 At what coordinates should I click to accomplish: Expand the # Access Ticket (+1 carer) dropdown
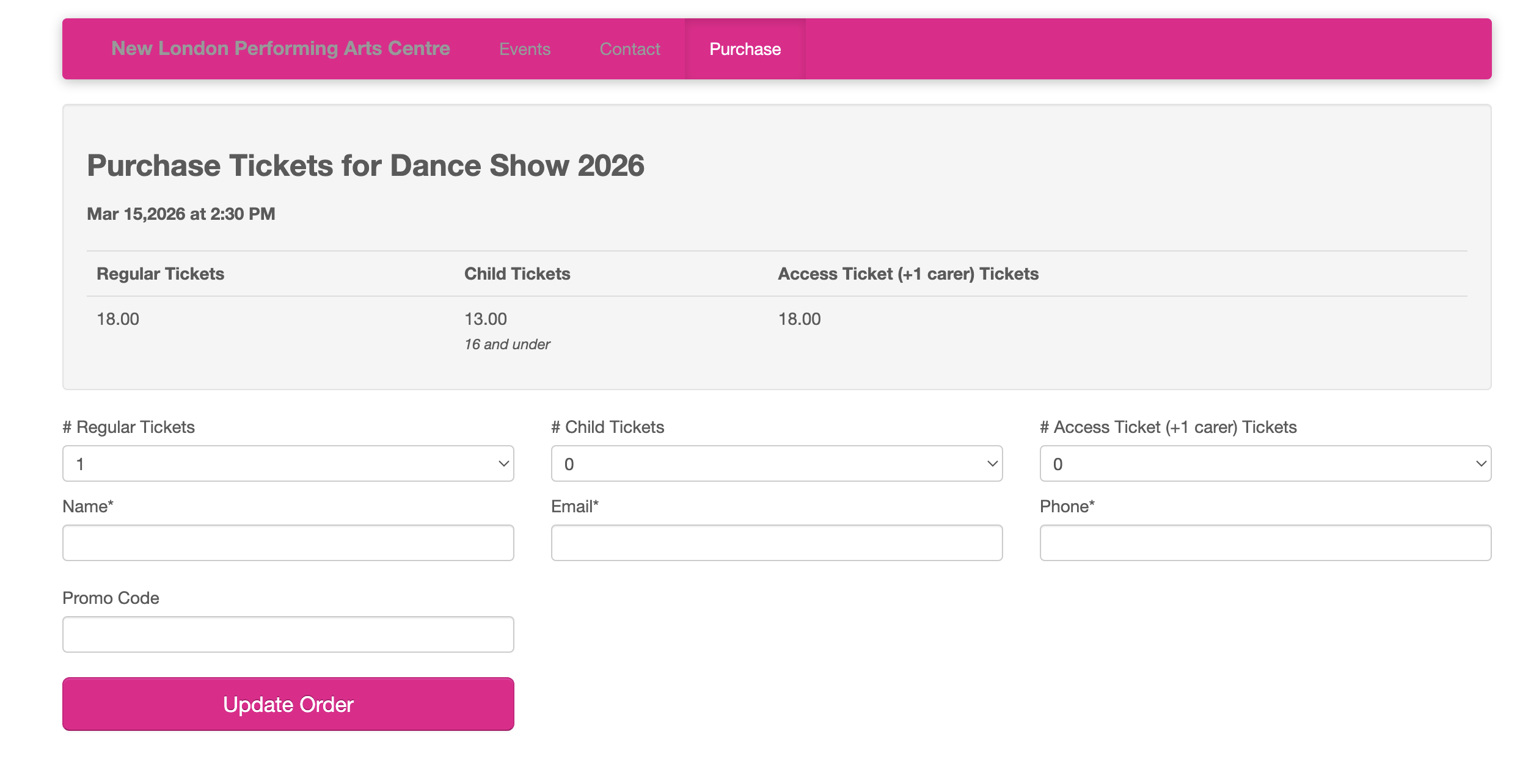click(x=1265, y=464)
